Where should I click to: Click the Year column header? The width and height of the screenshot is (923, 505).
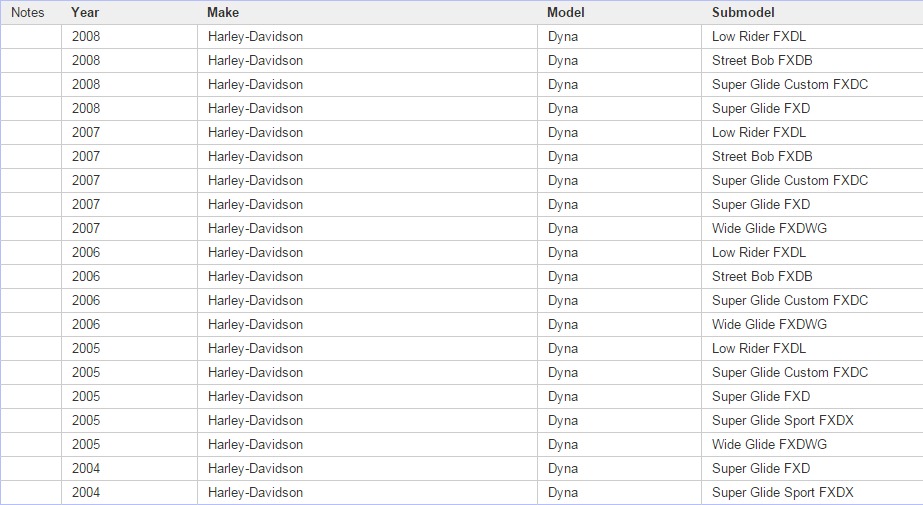[85, 13]
